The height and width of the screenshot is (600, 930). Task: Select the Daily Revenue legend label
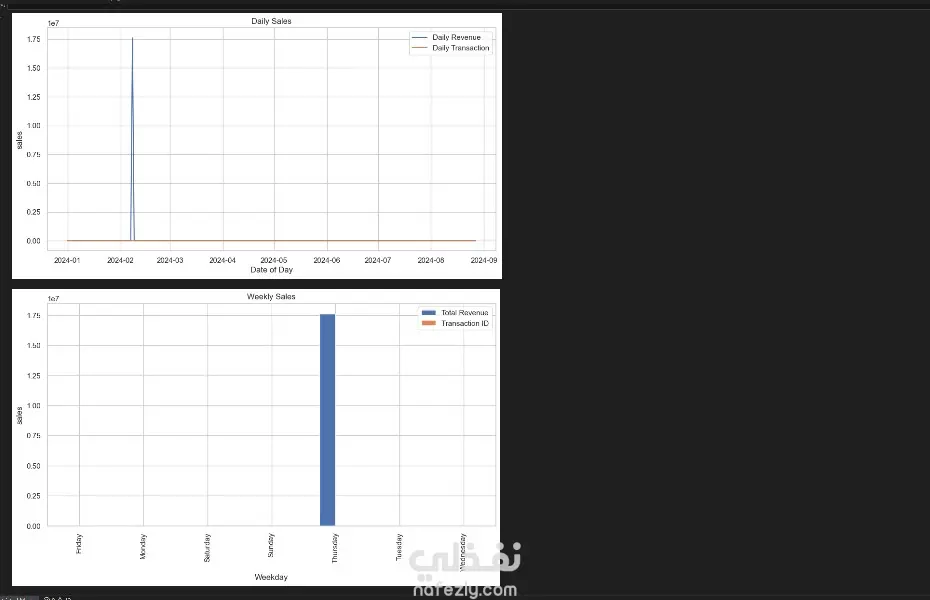click(x=456, y=37)
